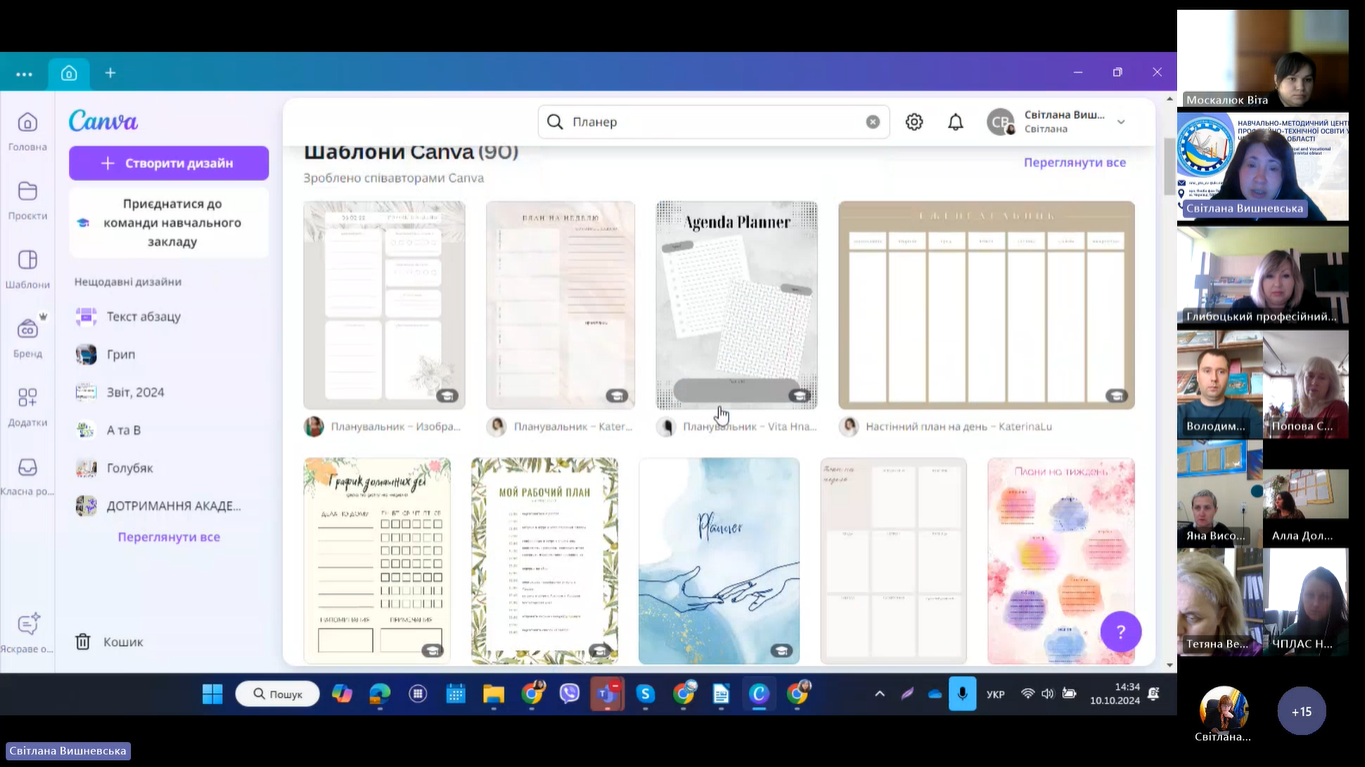Viewport: 1365px width, 767px height.
Task: Clear the search field with X icon
Action: [873, 122]
